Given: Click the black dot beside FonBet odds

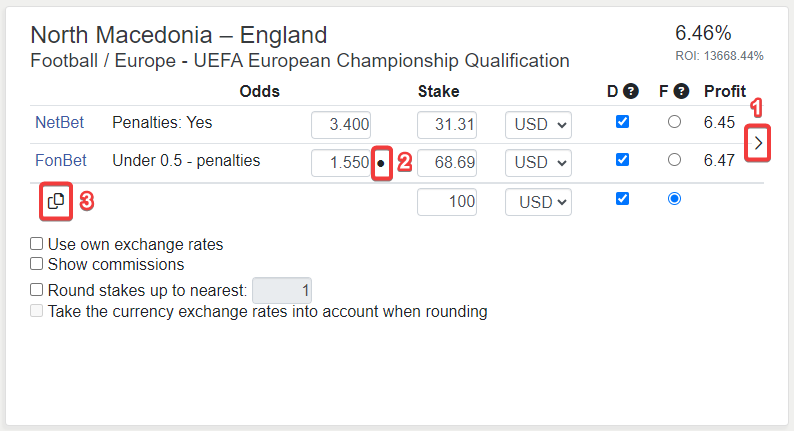Looking at the screenshot, I should point(381,162).
